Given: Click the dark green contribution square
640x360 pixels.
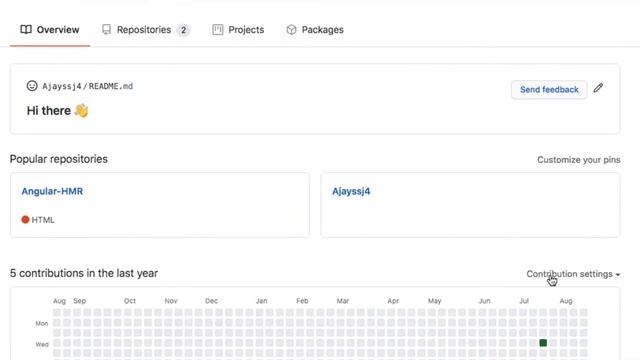Looking at the screenshot, I should point(543,343).
